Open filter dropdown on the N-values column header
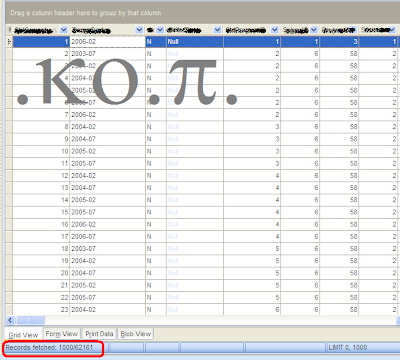 (x=160, y=30)
